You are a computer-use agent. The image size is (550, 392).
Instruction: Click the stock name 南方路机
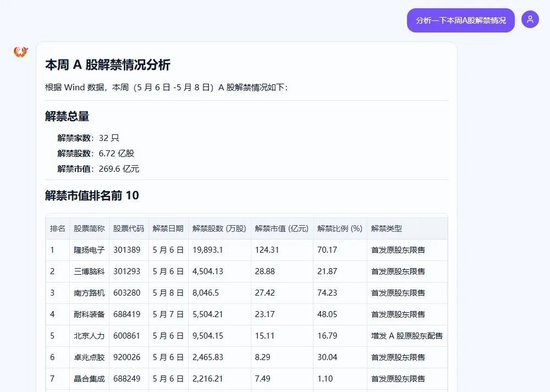[89, 293]
